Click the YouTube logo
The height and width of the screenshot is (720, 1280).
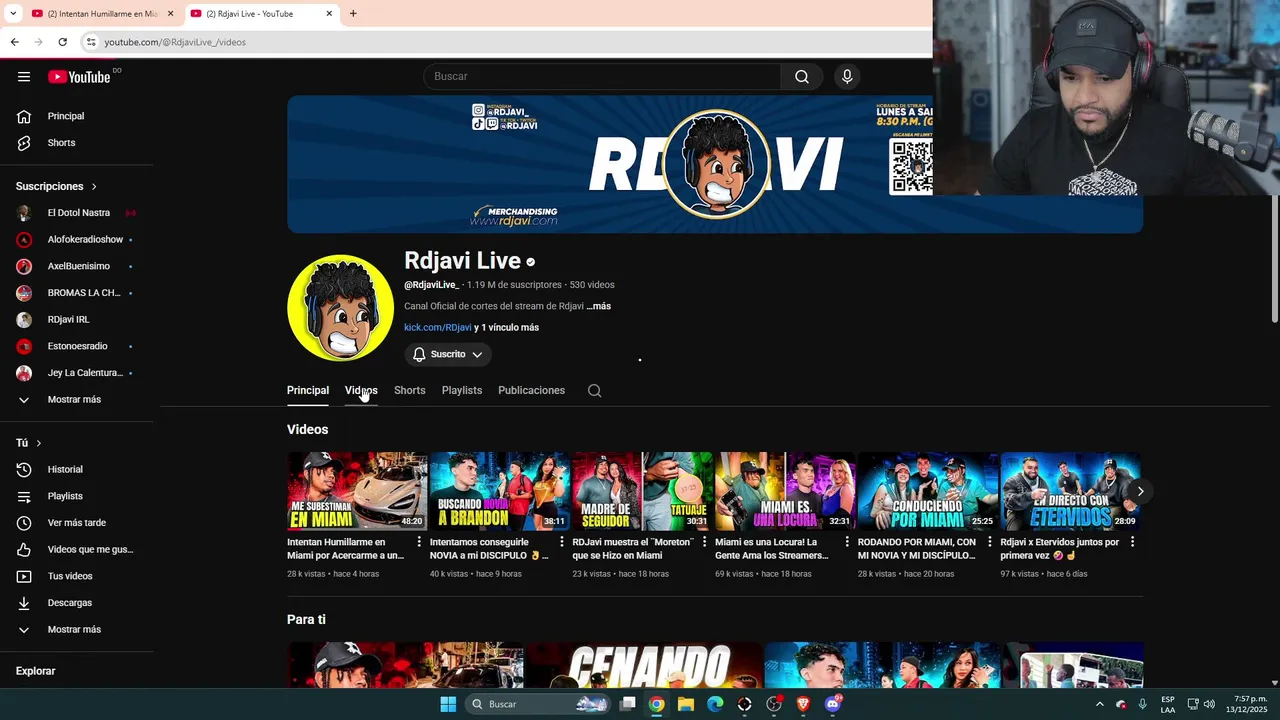click(79, 77)
